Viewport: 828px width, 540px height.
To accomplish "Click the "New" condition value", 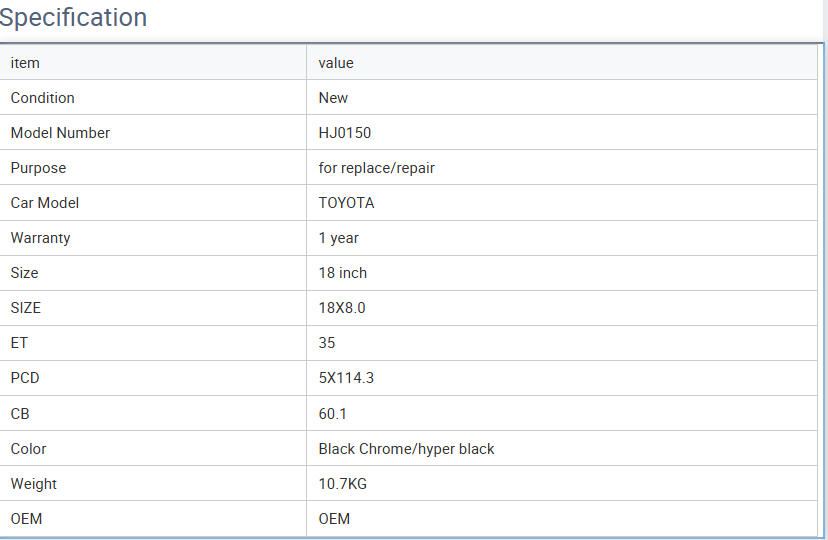I will click(x=333, y=98).
